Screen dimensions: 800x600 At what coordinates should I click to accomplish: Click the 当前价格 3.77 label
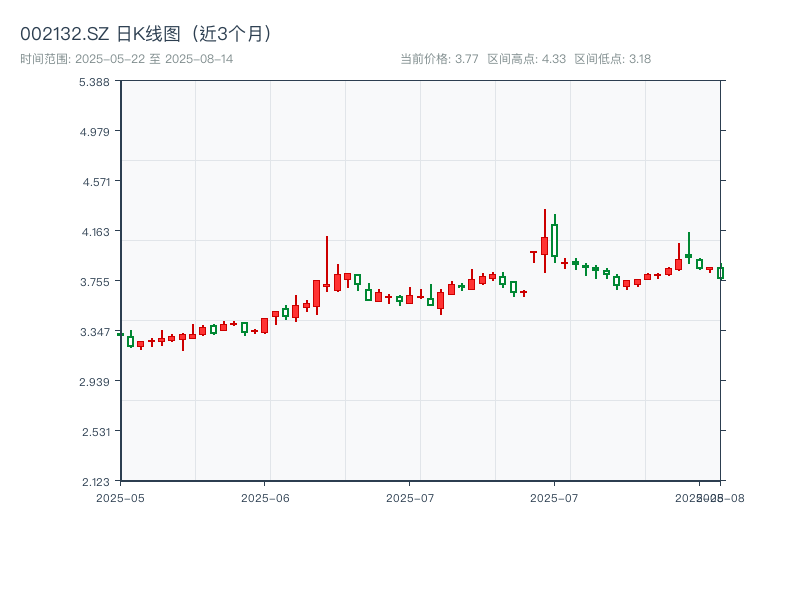click(439, 59)
